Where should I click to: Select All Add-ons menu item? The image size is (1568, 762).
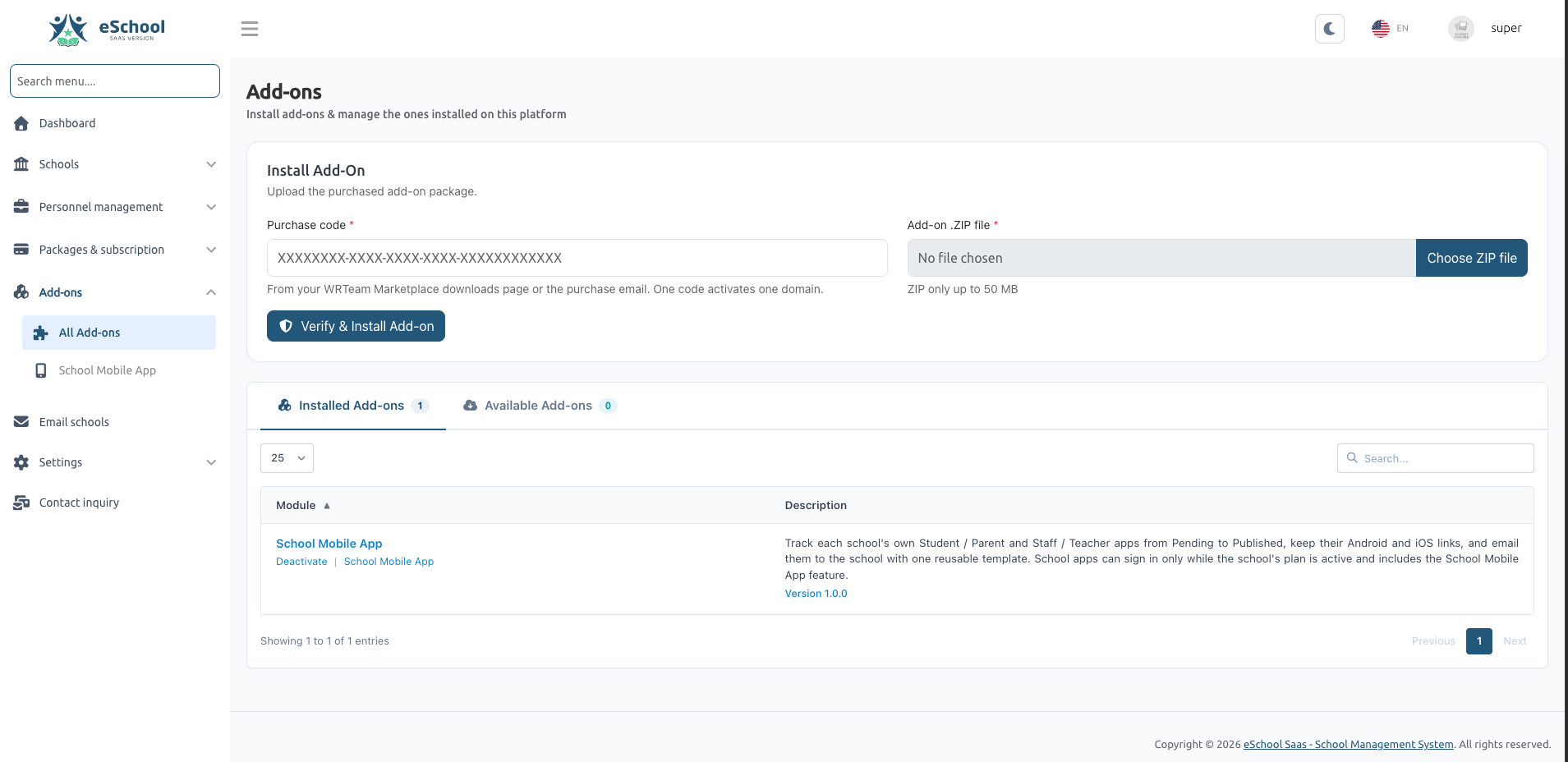pyautogui.click(x=119, y=333)
